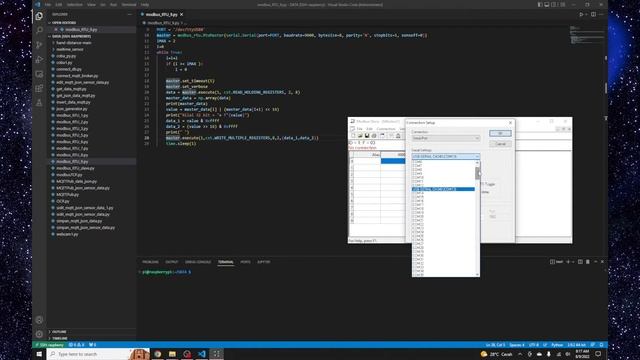Screen dimensions: 640x360
Task: Open Remote Explorer view in activity bar
Action: coord(39,74)
